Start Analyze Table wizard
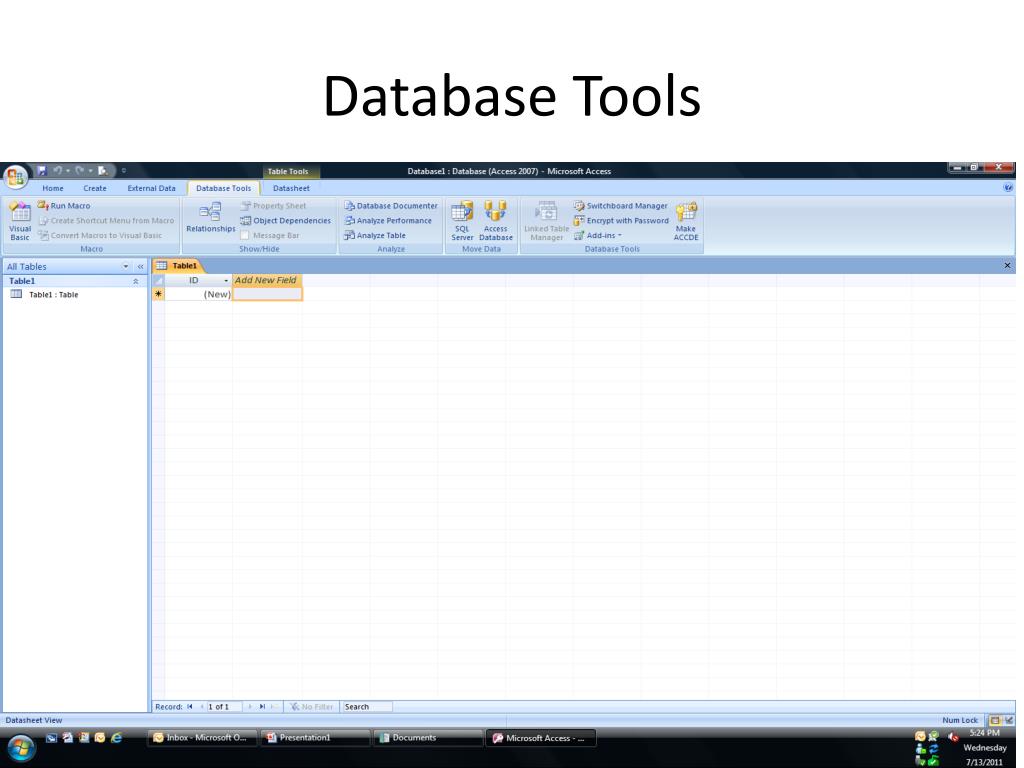Viewport: 1024px width, 768px height. pyautogui.click(x=375, y=235)
